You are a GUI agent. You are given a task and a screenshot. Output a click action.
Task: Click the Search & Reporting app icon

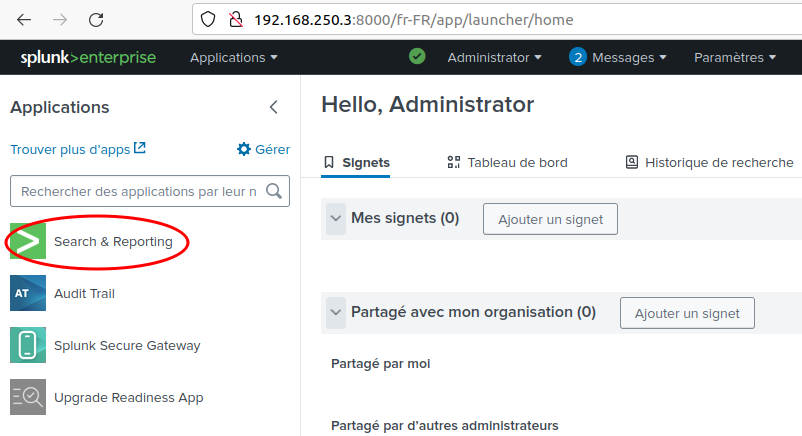click(28, 241)
